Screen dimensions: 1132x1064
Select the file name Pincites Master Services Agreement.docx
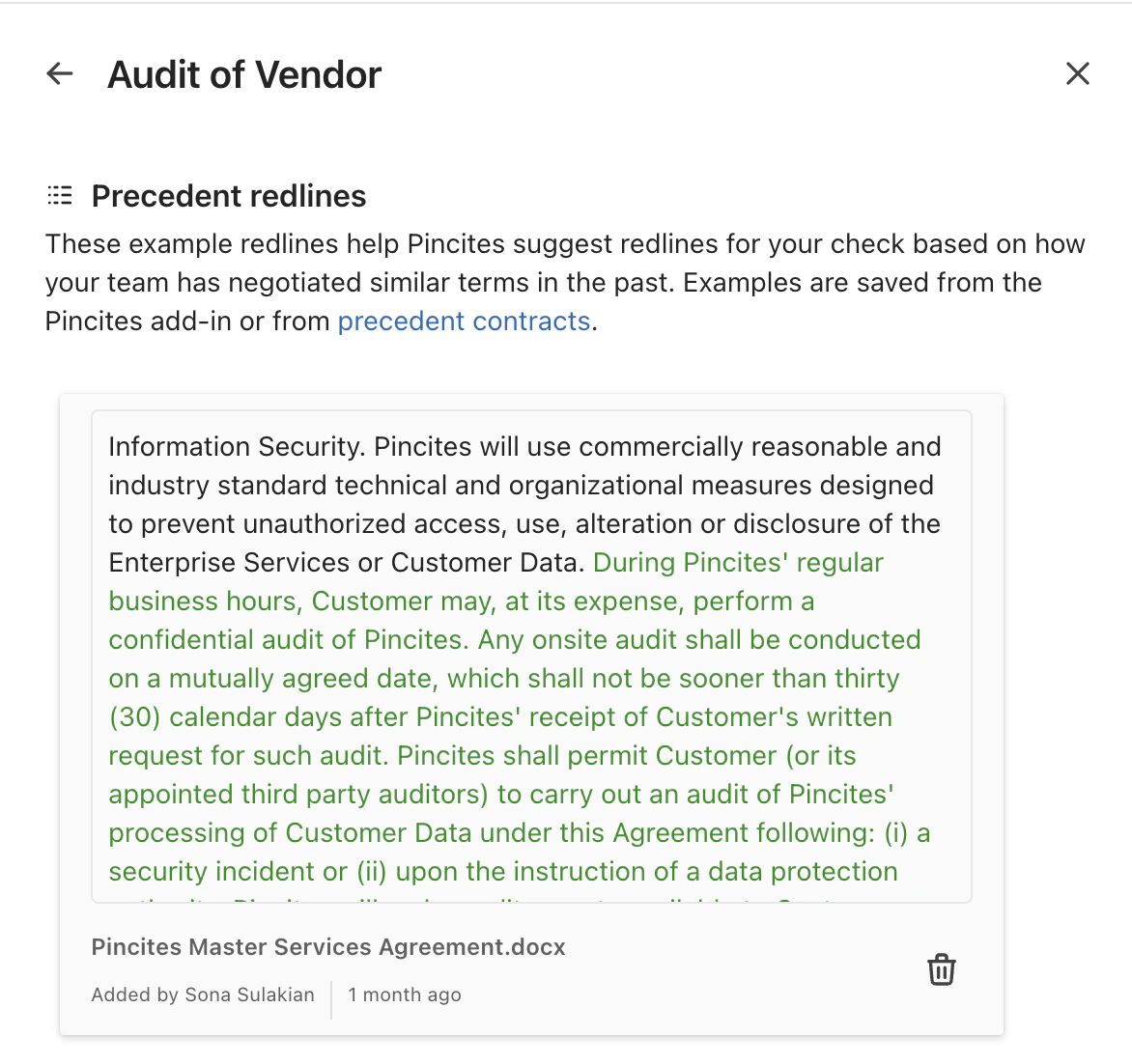[327, 947]
